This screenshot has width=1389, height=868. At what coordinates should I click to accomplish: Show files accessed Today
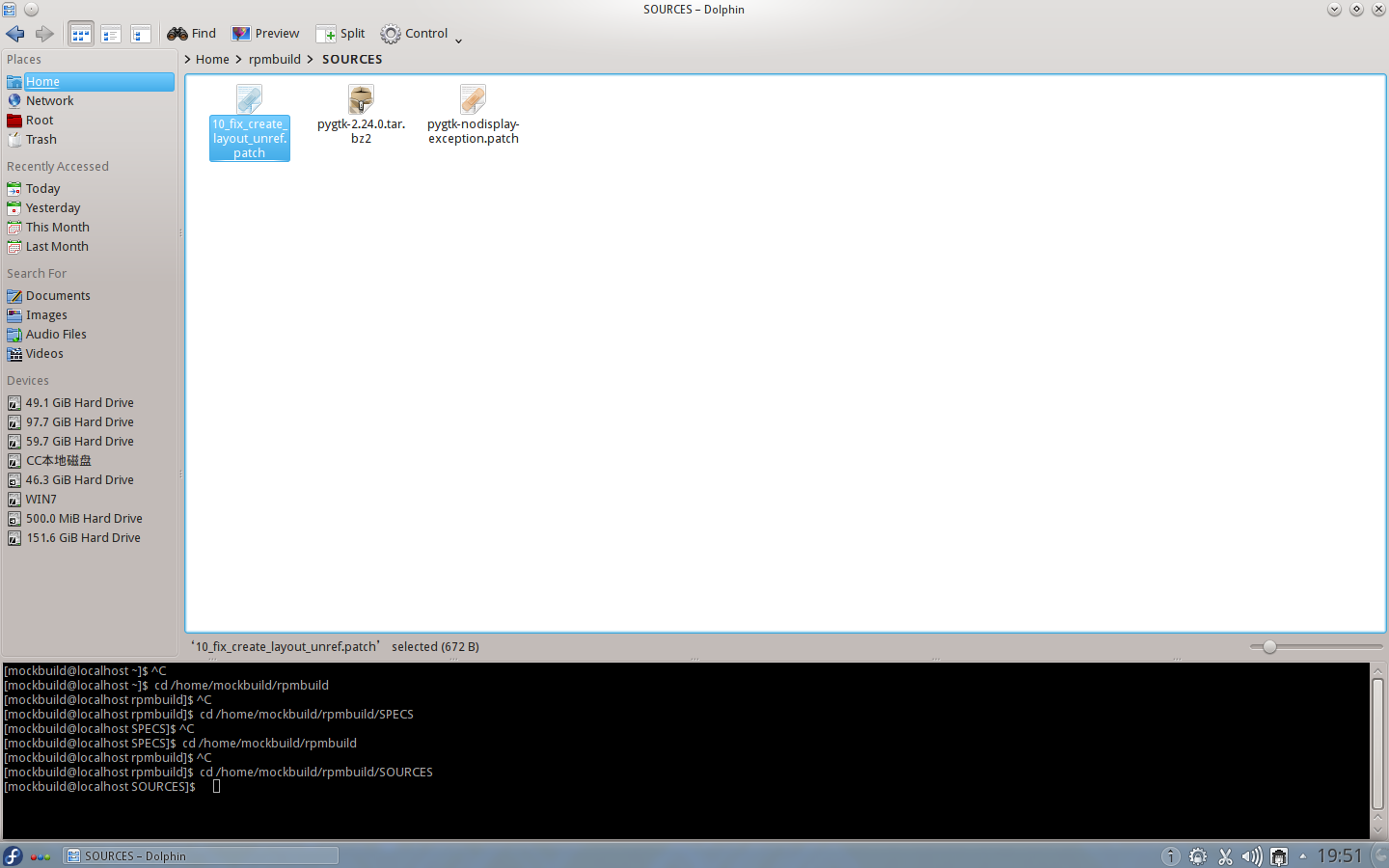[x=90, y=189]
